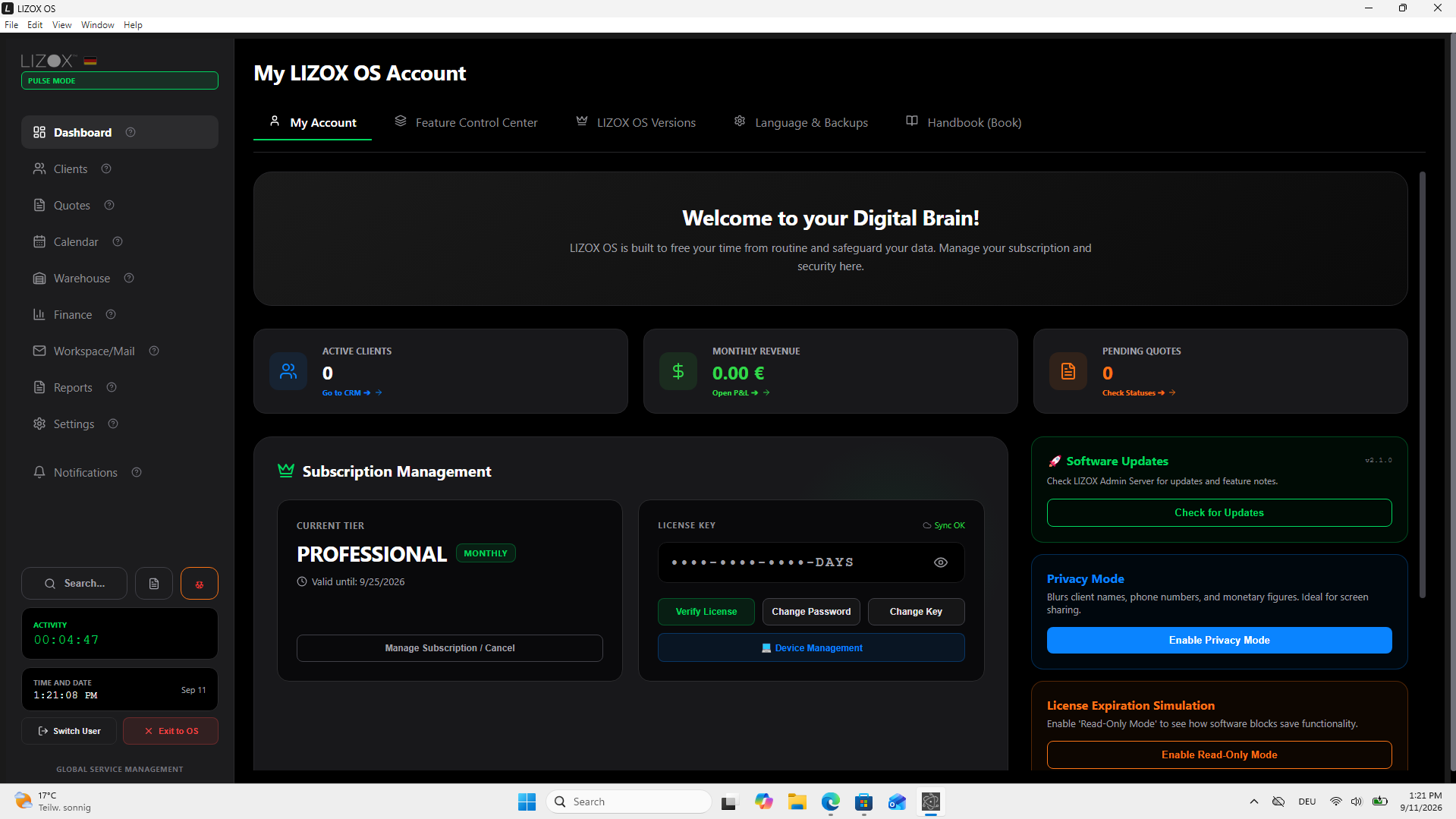Click the Pending Quotes document icon
Viewport: 1456px width, 819px height.
click(1068, 371)
